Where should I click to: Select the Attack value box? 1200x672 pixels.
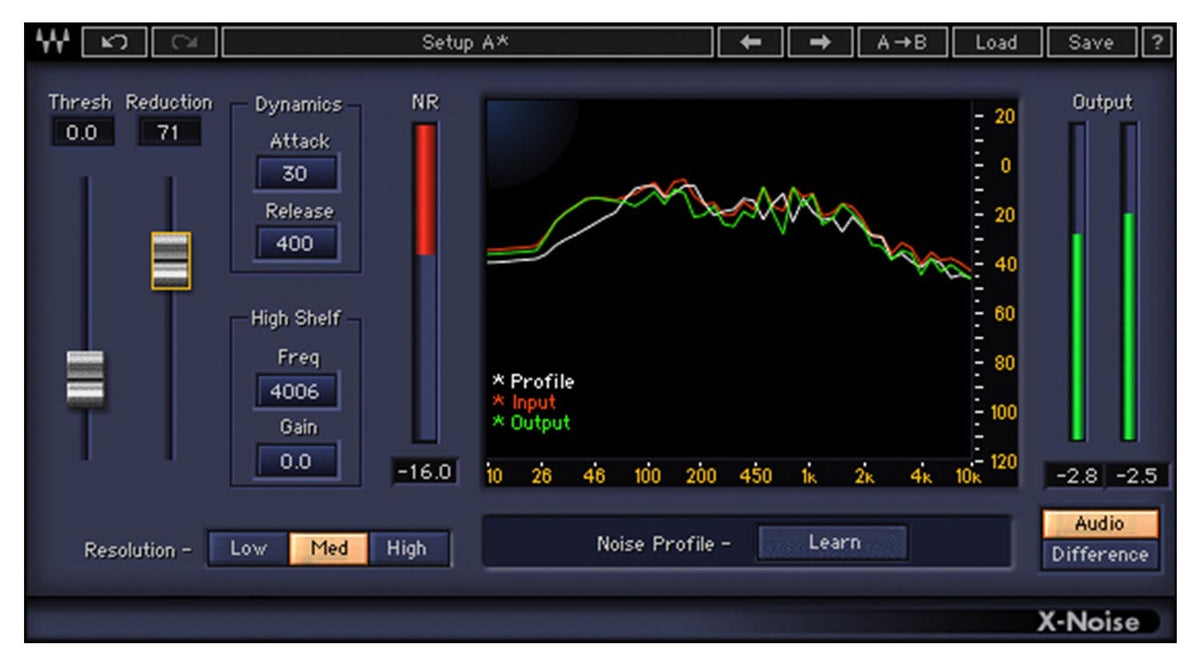point(296,173)
